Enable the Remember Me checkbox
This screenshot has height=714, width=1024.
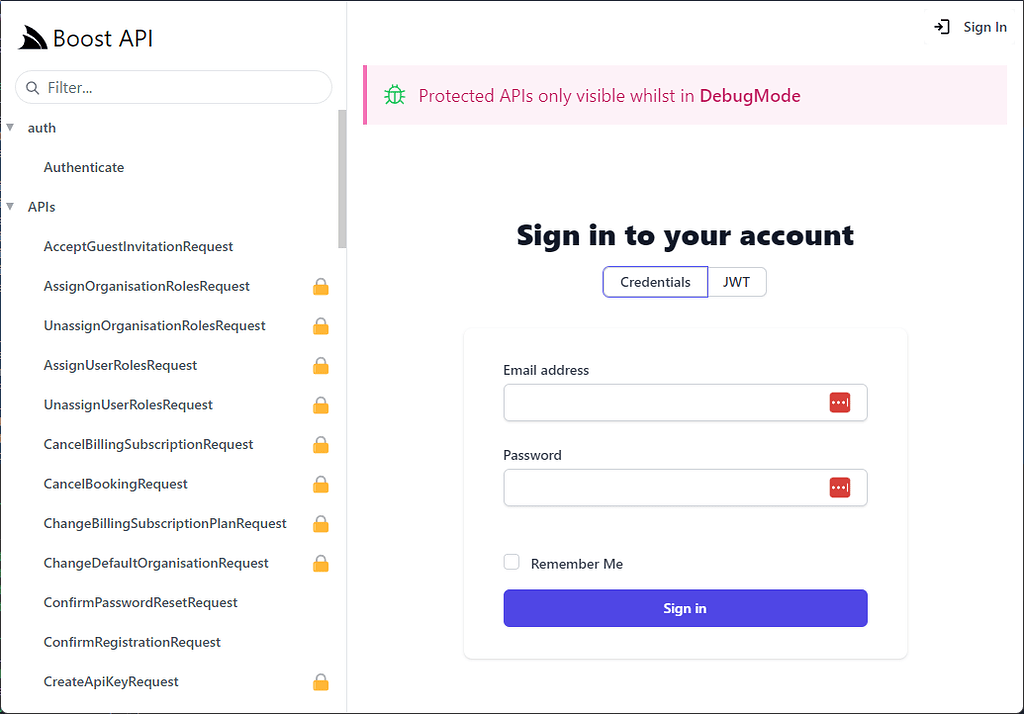tap(511, 562)
